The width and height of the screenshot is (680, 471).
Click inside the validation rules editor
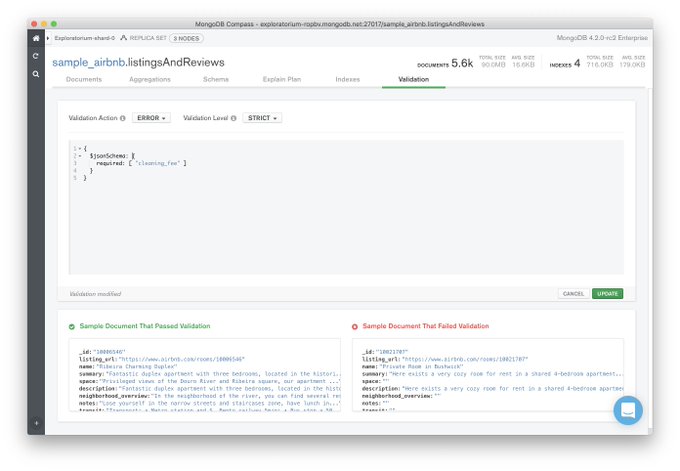point(346,207)
